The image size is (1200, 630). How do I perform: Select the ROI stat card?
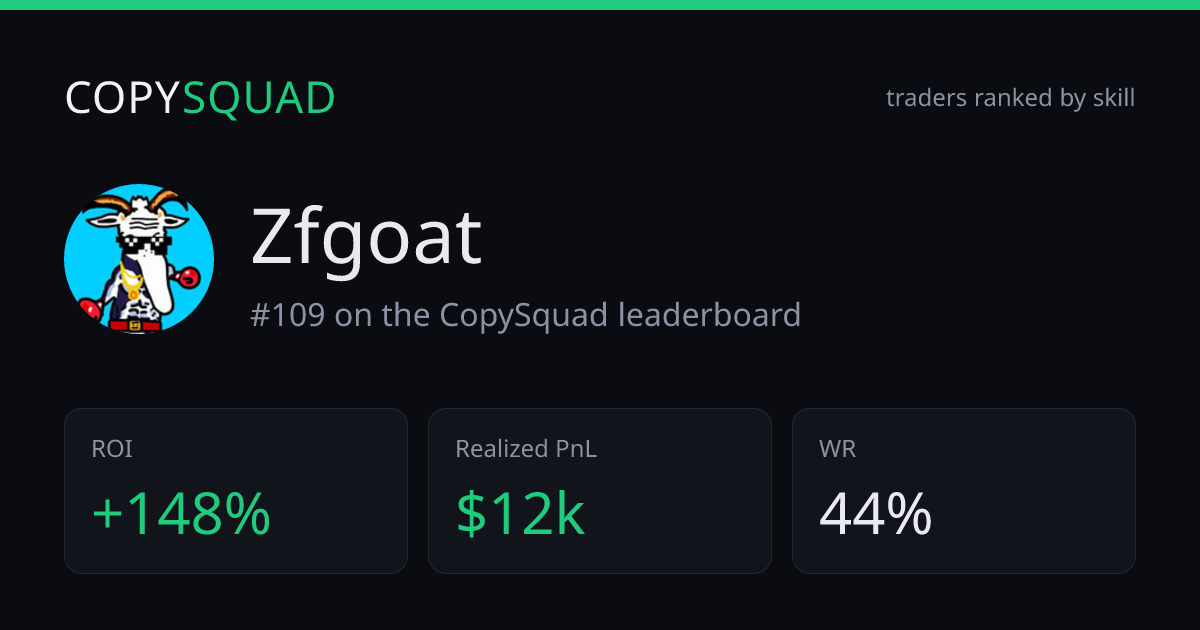pos(236,491)
